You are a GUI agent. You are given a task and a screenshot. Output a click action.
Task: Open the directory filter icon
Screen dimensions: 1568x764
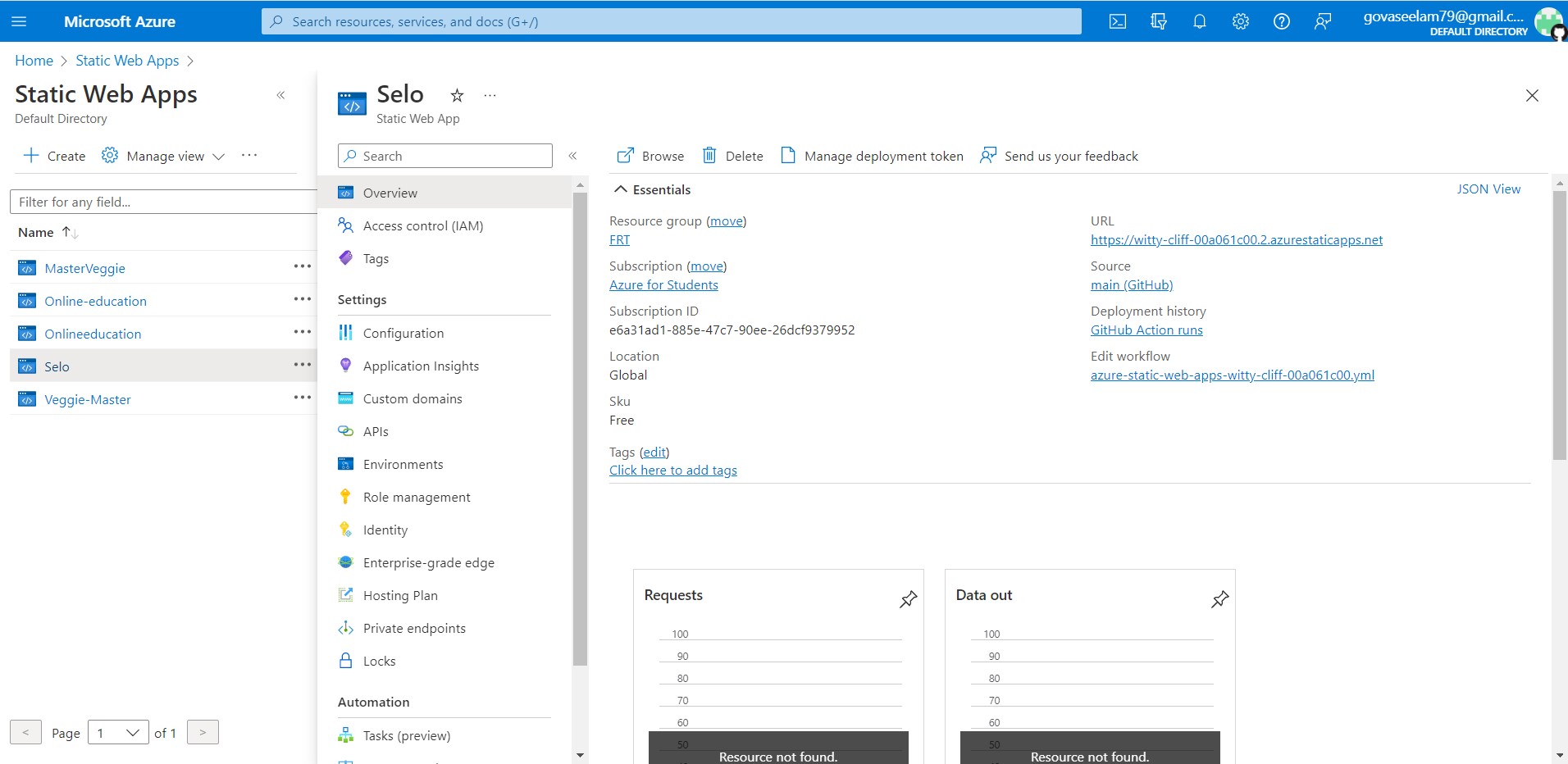[1159, 21]
